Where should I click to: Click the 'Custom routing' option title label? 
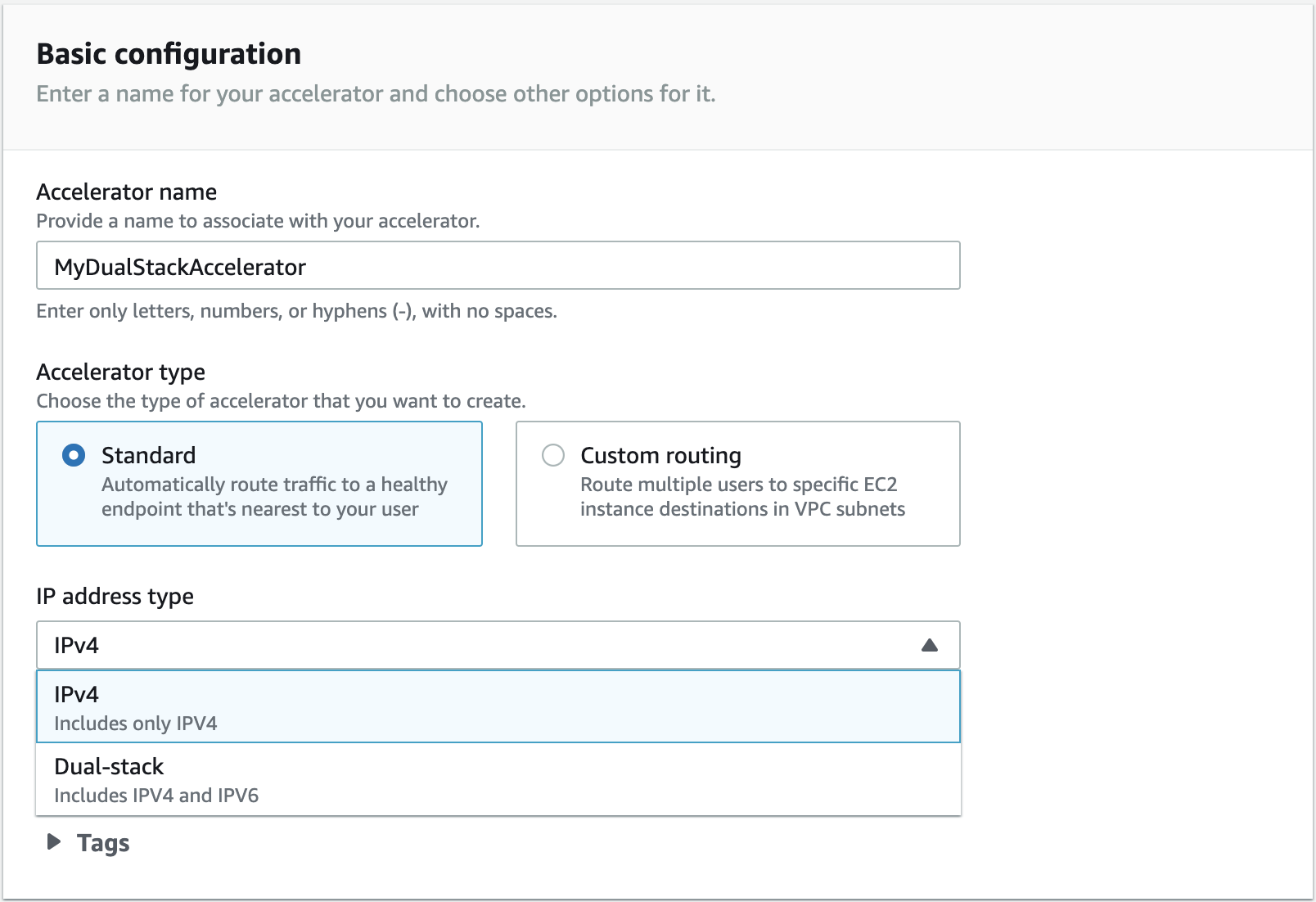point(660,455)
